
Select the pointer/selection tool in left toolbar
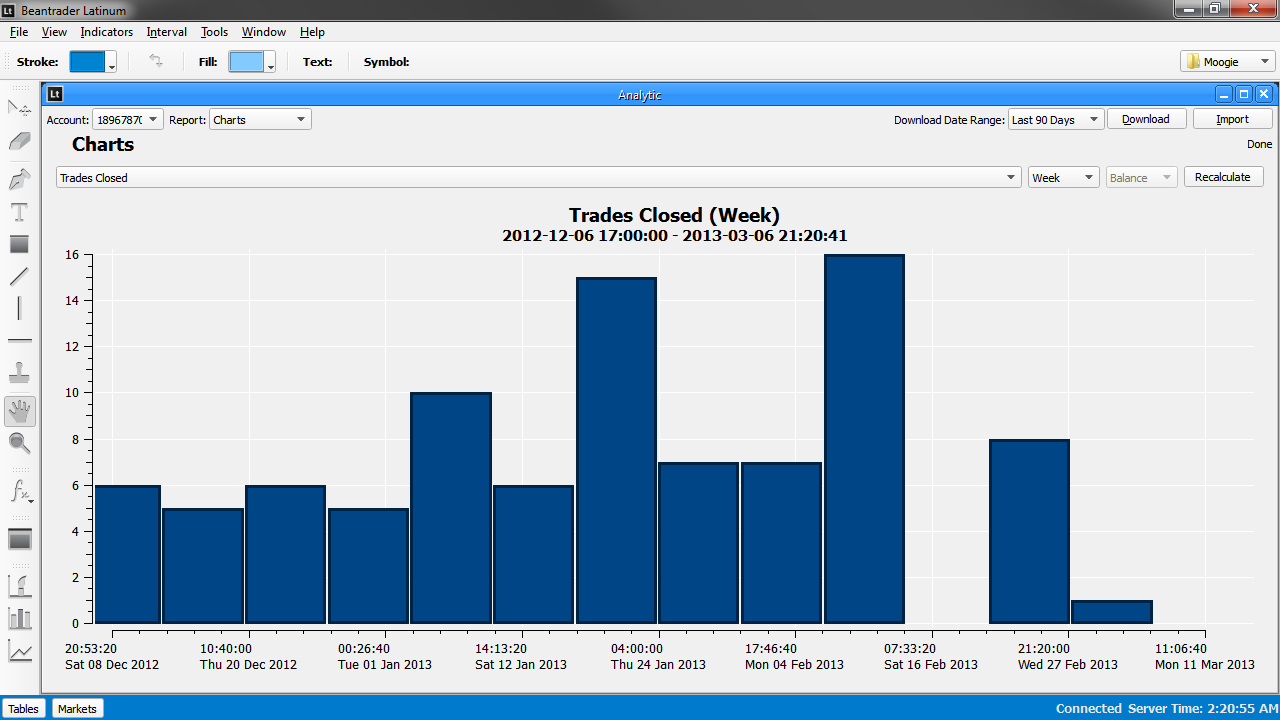19,107
